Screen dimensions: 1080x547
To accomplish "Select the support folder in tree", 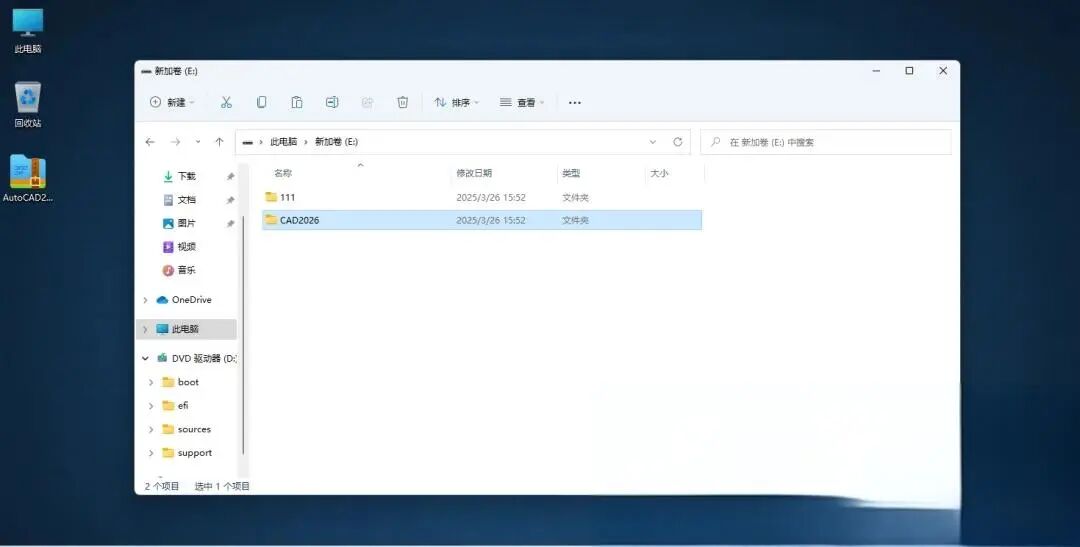I will click(x=187, y=453).
